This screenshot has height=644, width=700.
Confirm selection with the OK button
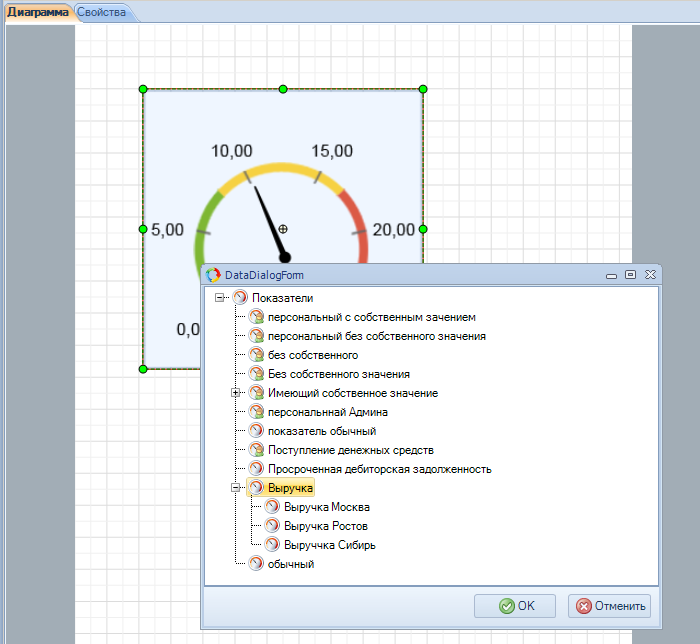click(515, 606)
